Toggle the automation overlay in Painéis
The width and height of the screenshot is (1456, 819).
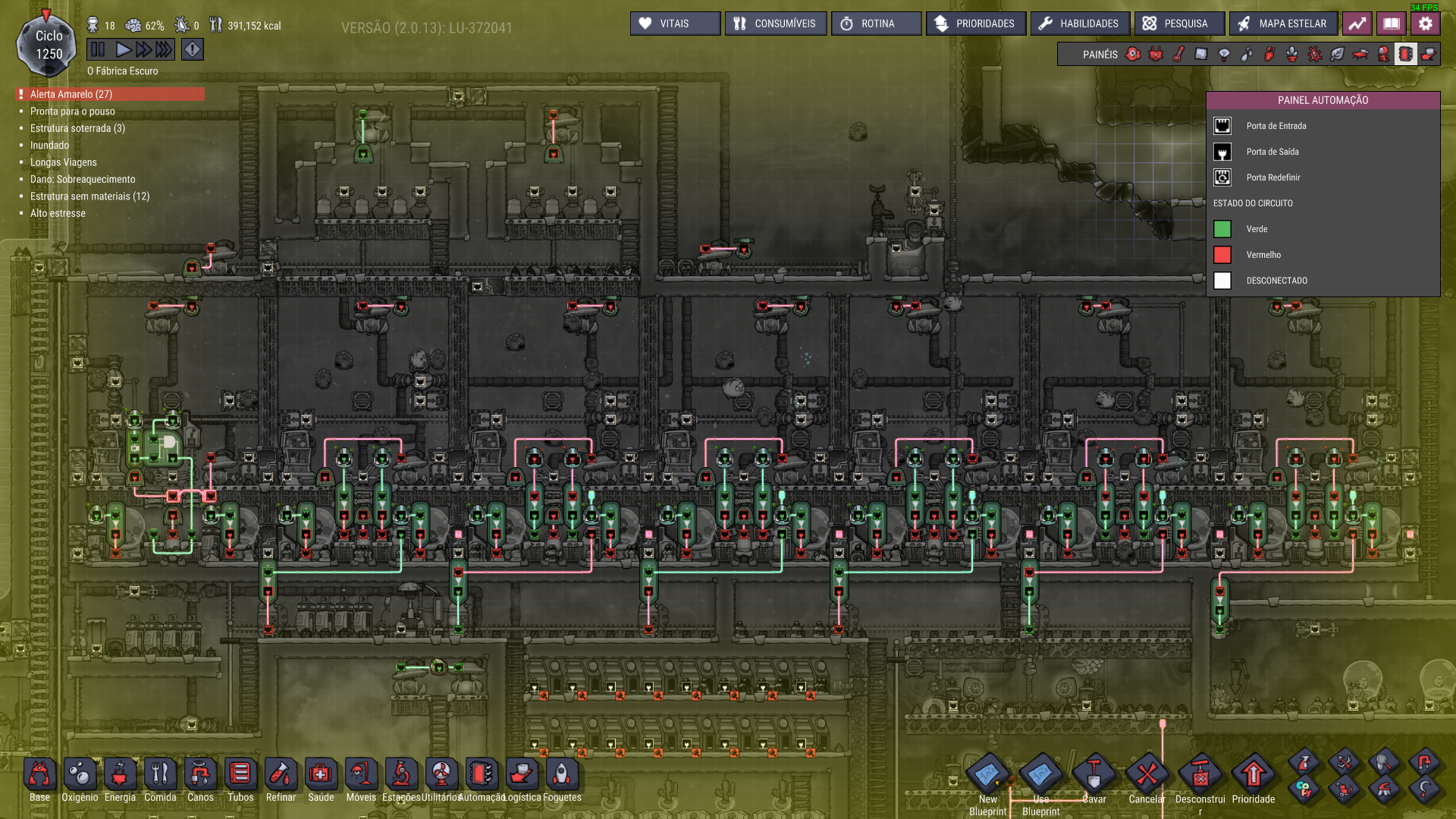1405,55
